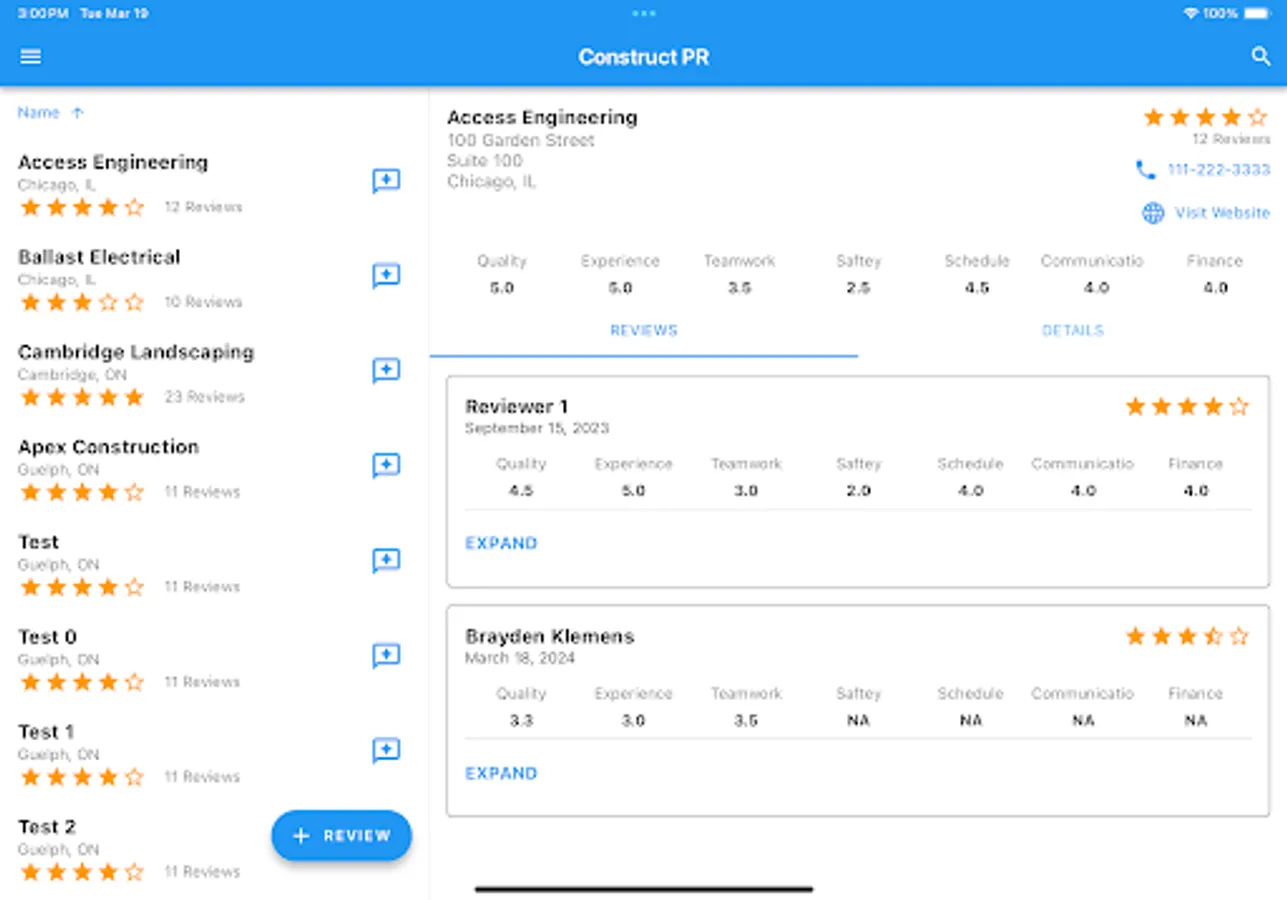The image size is (1287, 900).
Task: Expand Reviewer 1's review
Action: 501,543
